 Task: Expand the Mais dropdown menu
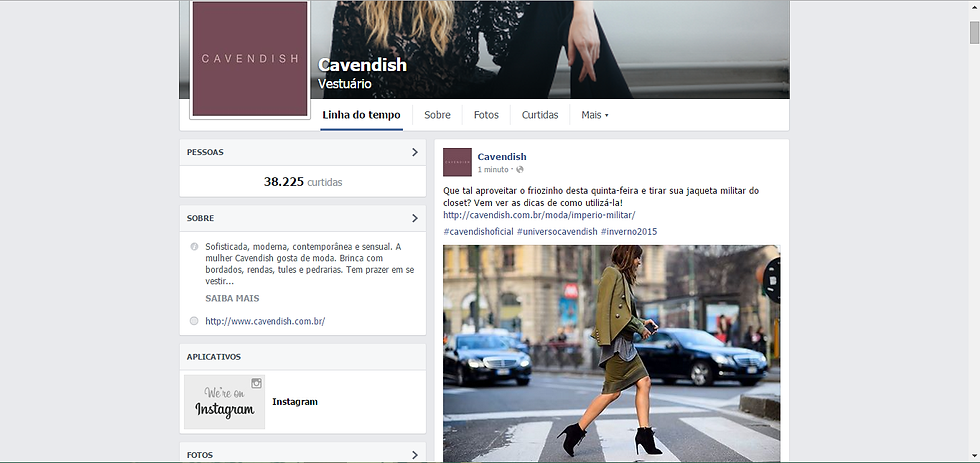pyautogui.click(x=594, y=115)
